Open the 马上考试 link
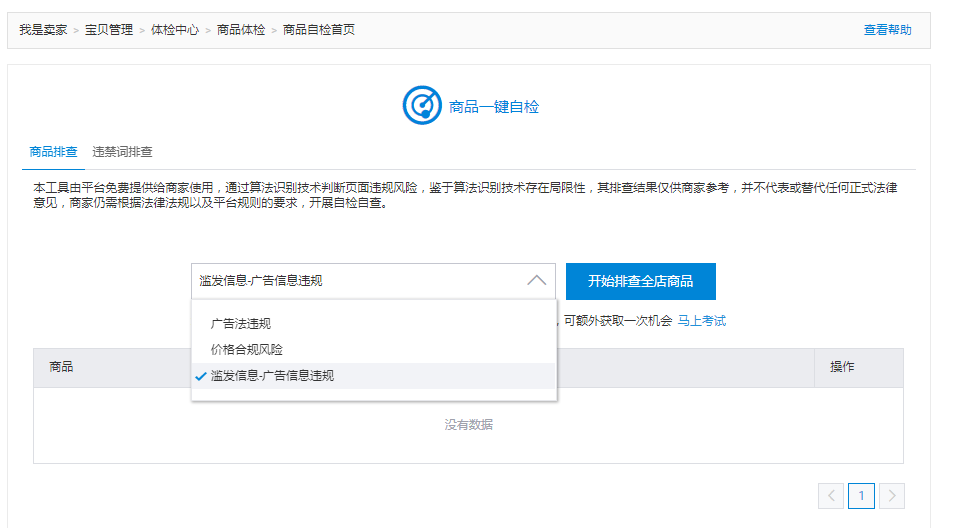The width and height of the screenshot is (954, 528). coord(702,321)
